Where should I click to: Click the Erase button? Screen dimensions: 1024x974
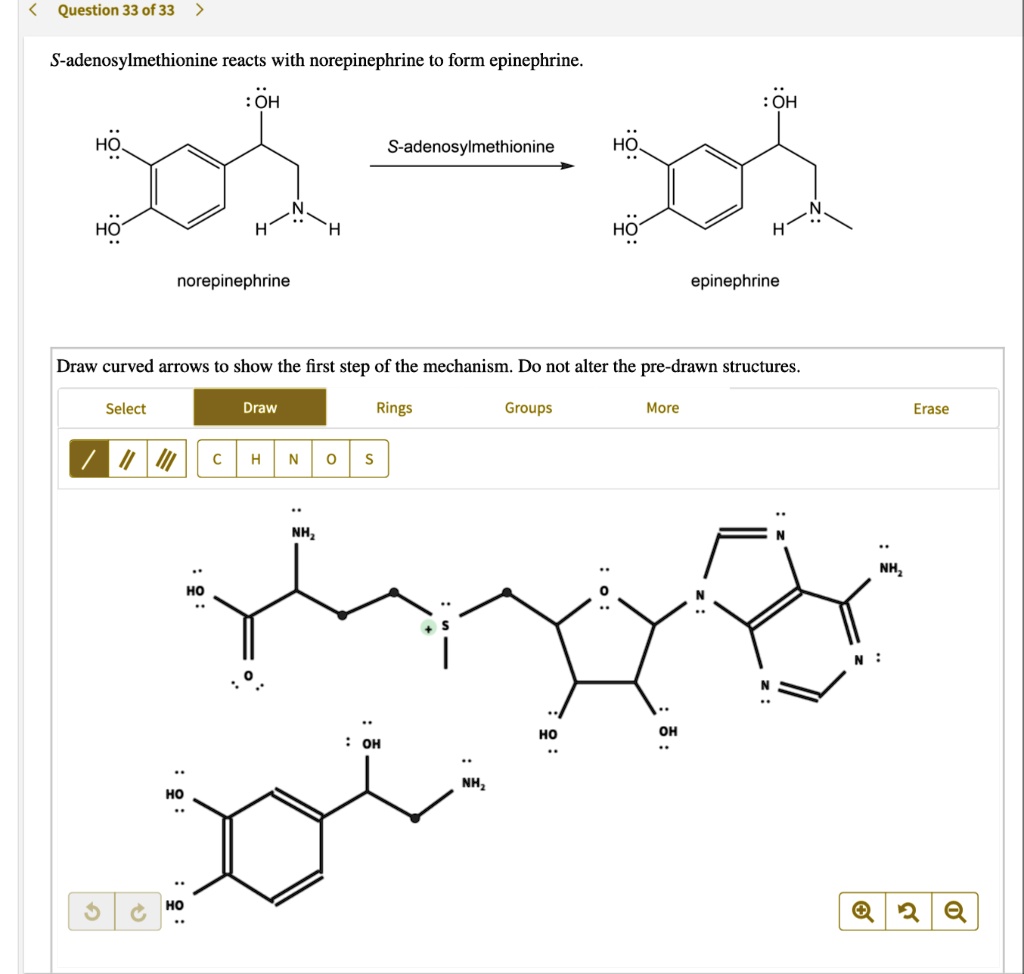coord(931,408)
